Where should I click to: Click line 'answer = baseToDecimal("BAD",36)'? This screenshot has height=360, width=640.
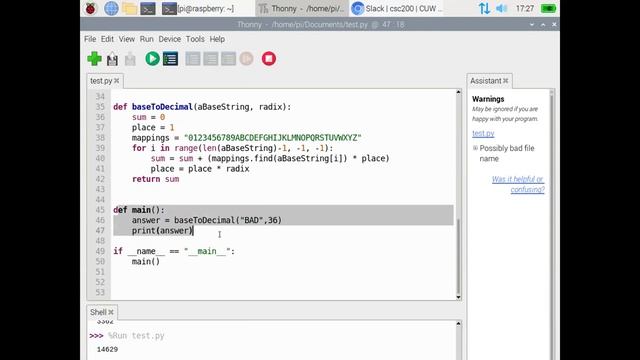pyautogui.click(x=207, y=220)
